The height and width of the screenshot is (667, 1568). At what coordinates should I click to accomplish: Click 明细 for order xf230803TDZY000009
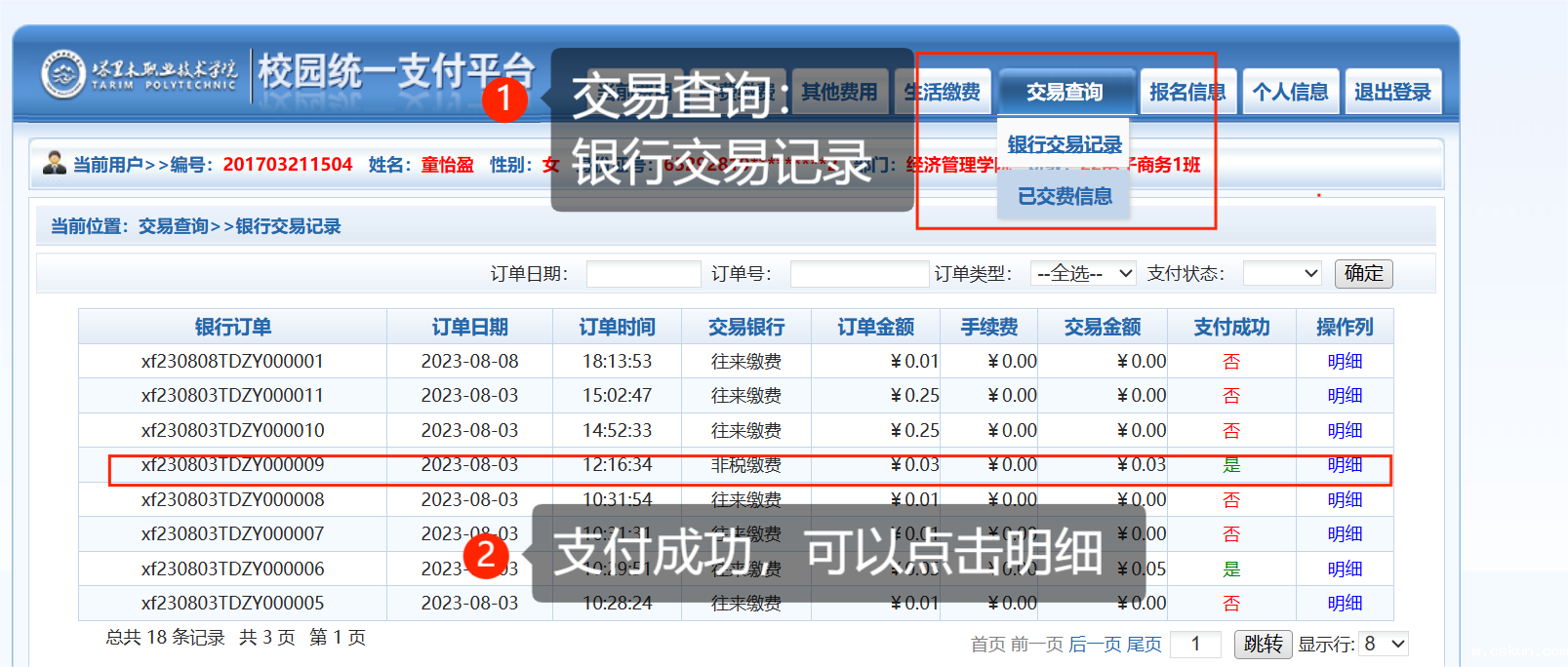(x=1345, y=464)
